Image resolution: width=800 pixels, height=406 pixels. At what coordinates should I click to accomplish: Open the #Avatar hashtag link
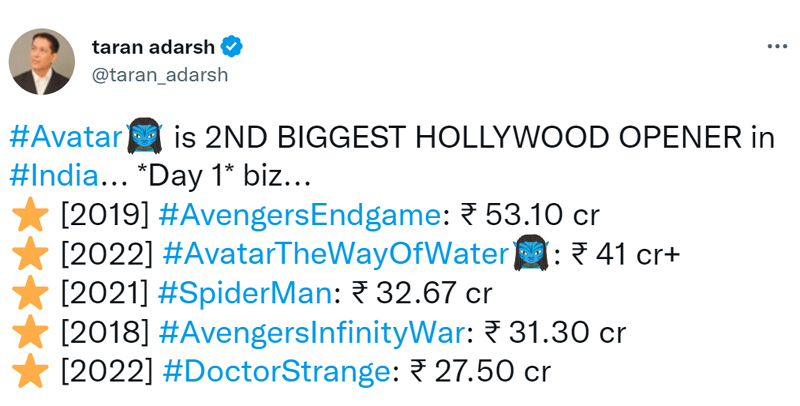tap(66, 138)
